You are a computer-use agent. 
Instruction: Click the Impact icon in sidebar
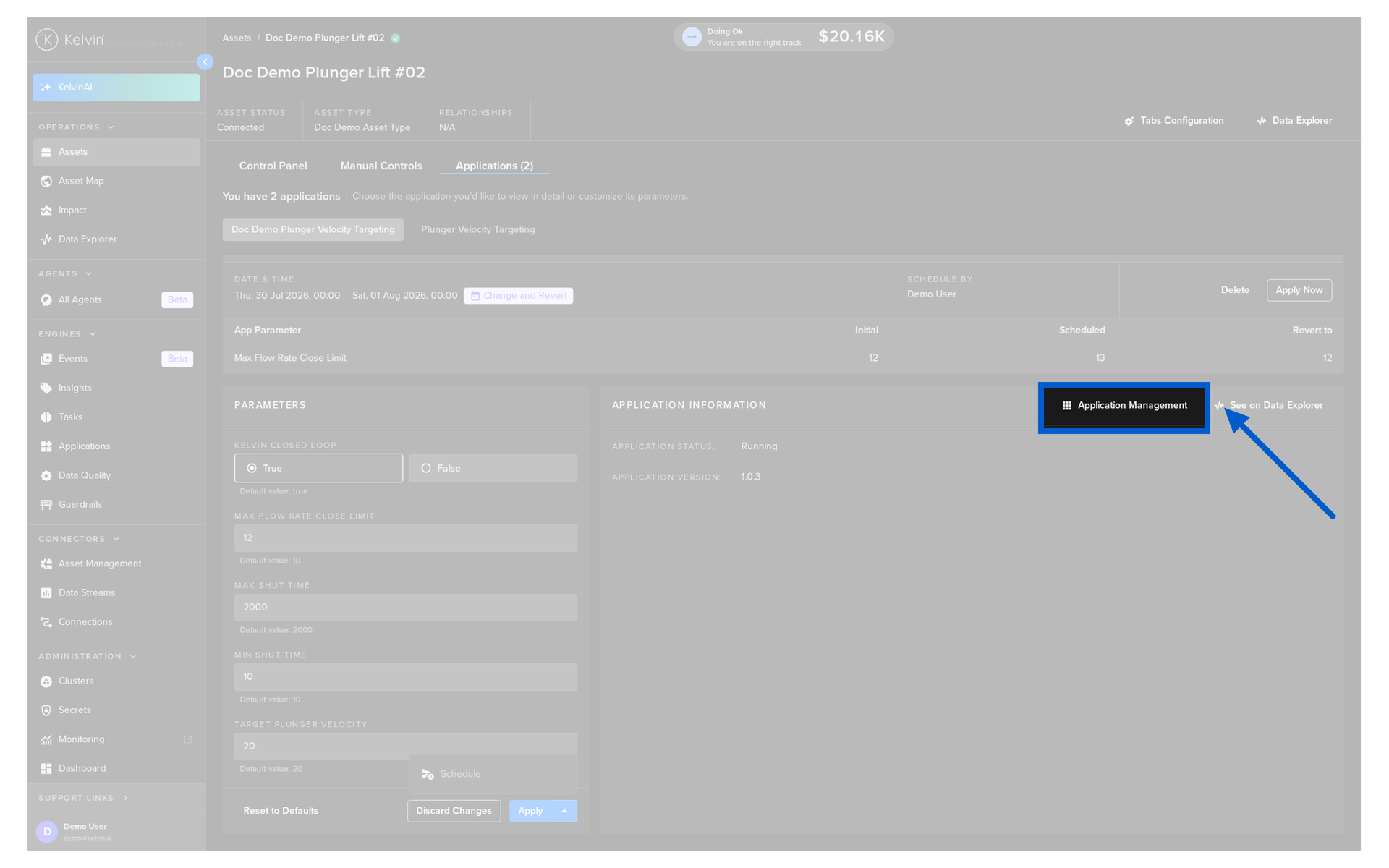[x=46, y=210]
